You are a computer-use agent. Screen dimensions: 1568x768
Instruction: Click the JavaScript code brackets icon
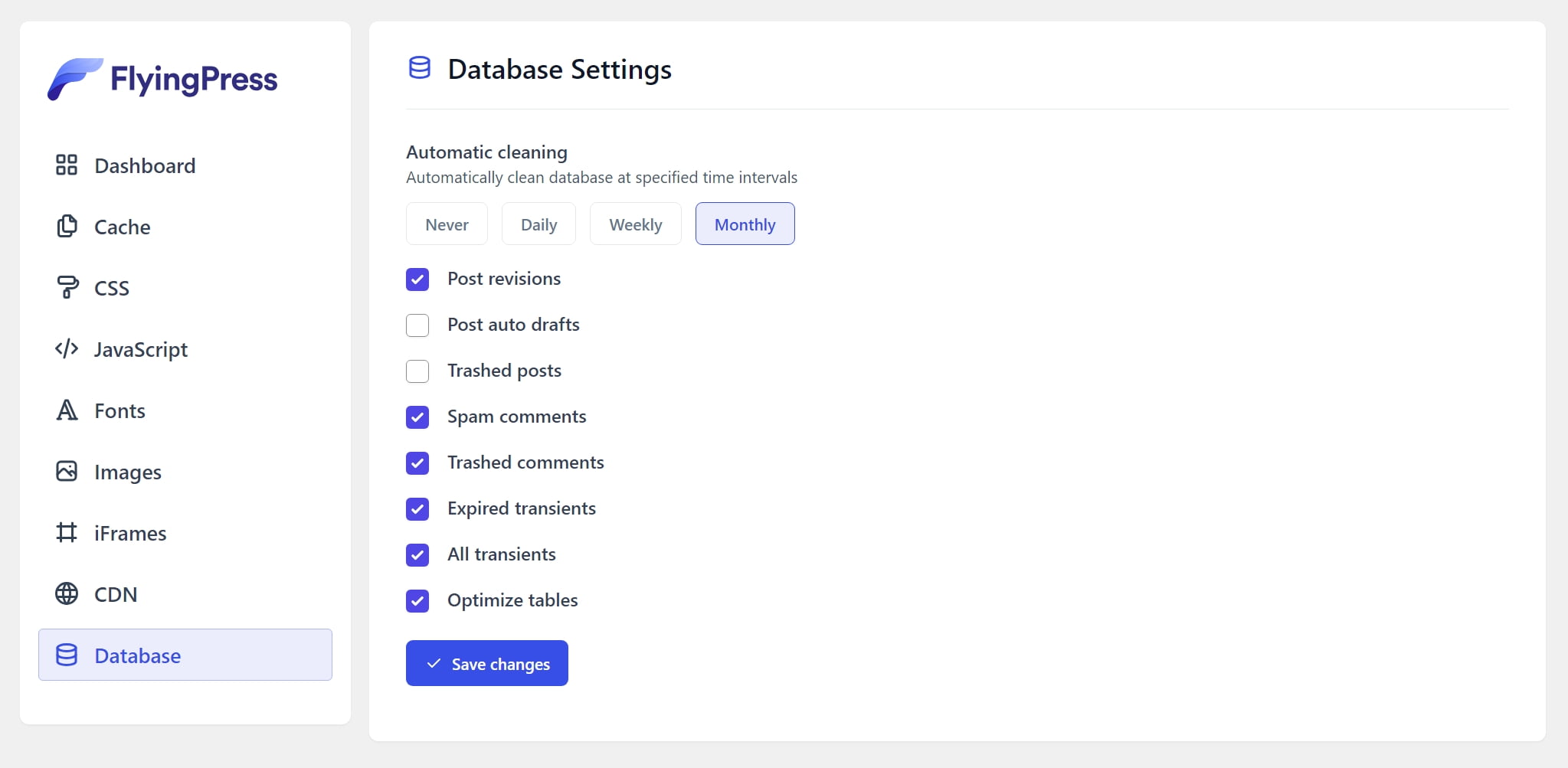point(67,348)
